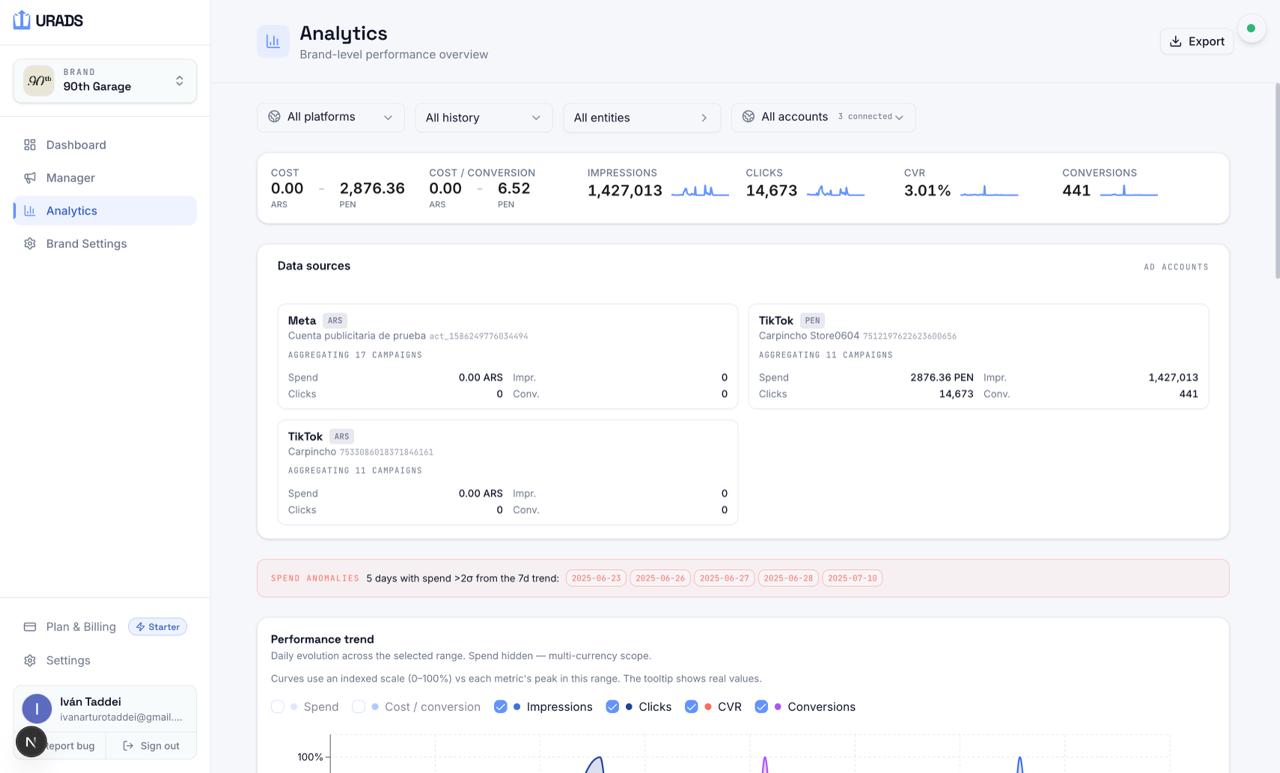1280x773 pixels.
Task: Click the All accounts globe icon
Action: tap(748, 117)
